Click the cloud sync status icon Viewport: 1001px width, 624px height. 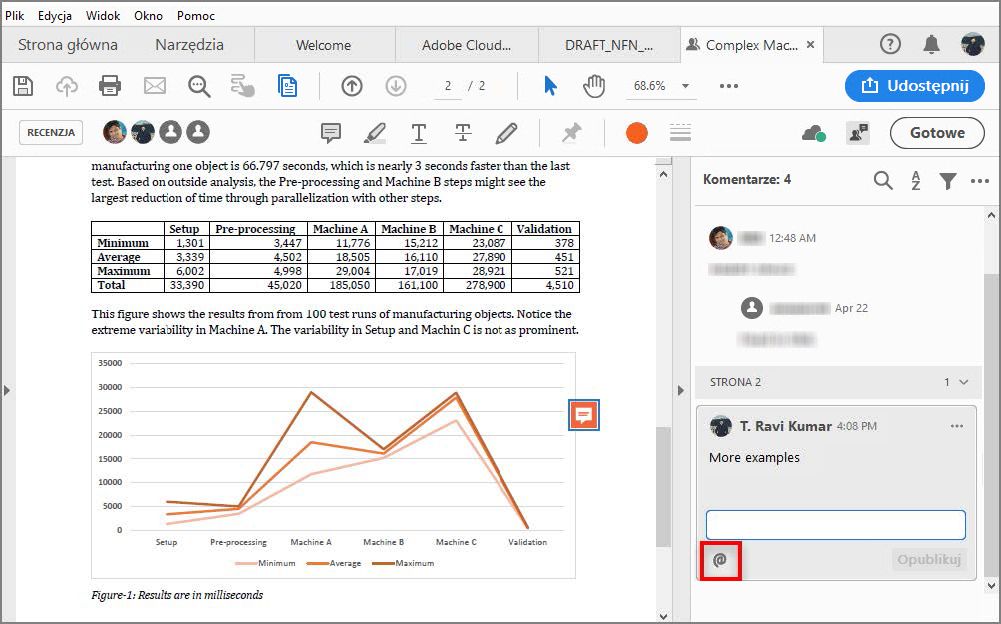813,133
